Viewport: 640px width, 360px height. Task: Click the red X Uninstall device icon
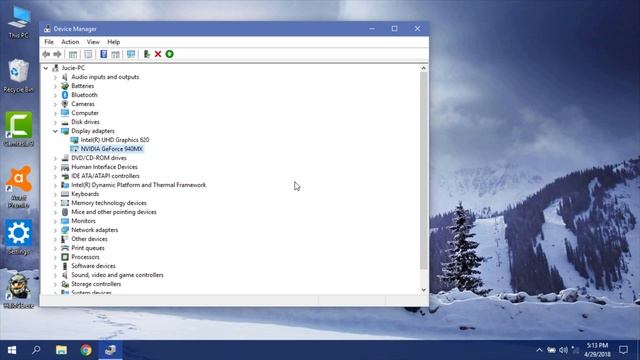click(158, 54)
